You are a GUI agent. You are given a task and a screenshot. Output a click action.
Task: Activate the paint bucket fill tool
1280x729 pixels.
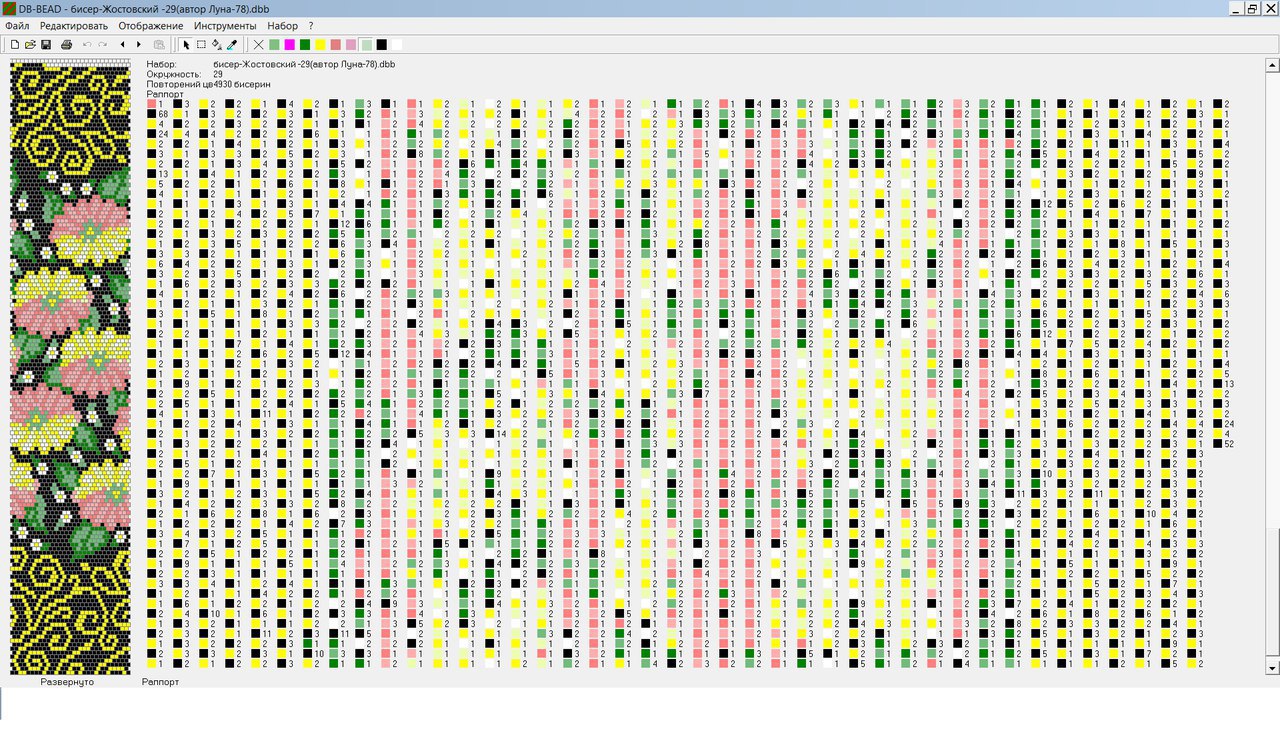pyautogui.click(x=217, y=45)
